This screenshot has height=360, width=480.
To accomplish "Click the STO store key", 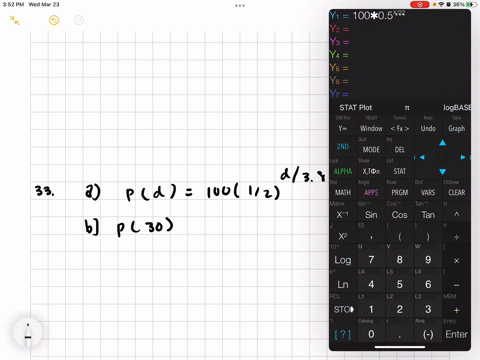I will (x=343, y=309).
